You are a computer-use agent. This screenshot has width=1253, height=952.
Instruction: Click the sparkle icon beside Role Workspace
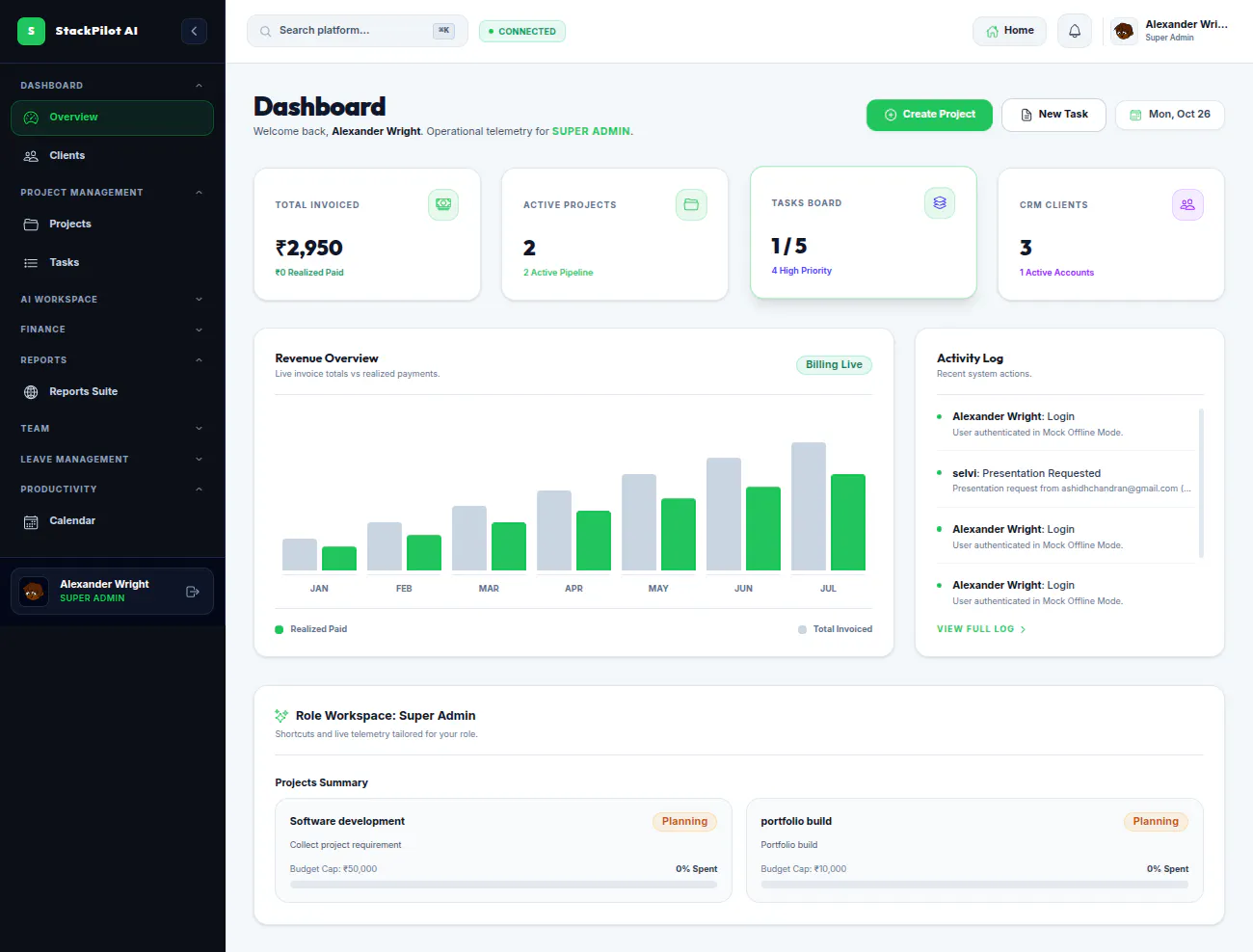point(281,716)
